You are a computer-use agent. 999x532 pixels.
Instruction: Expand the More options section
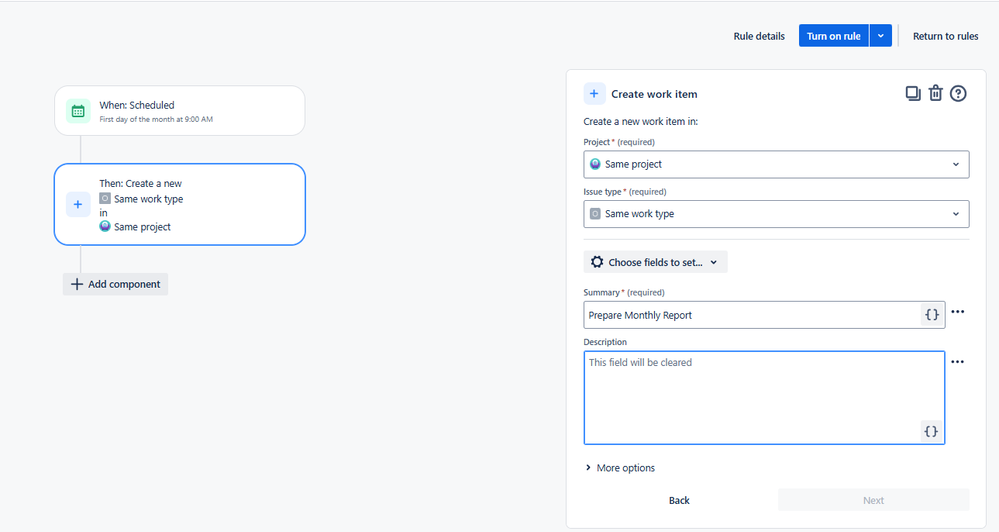(620, 468)
